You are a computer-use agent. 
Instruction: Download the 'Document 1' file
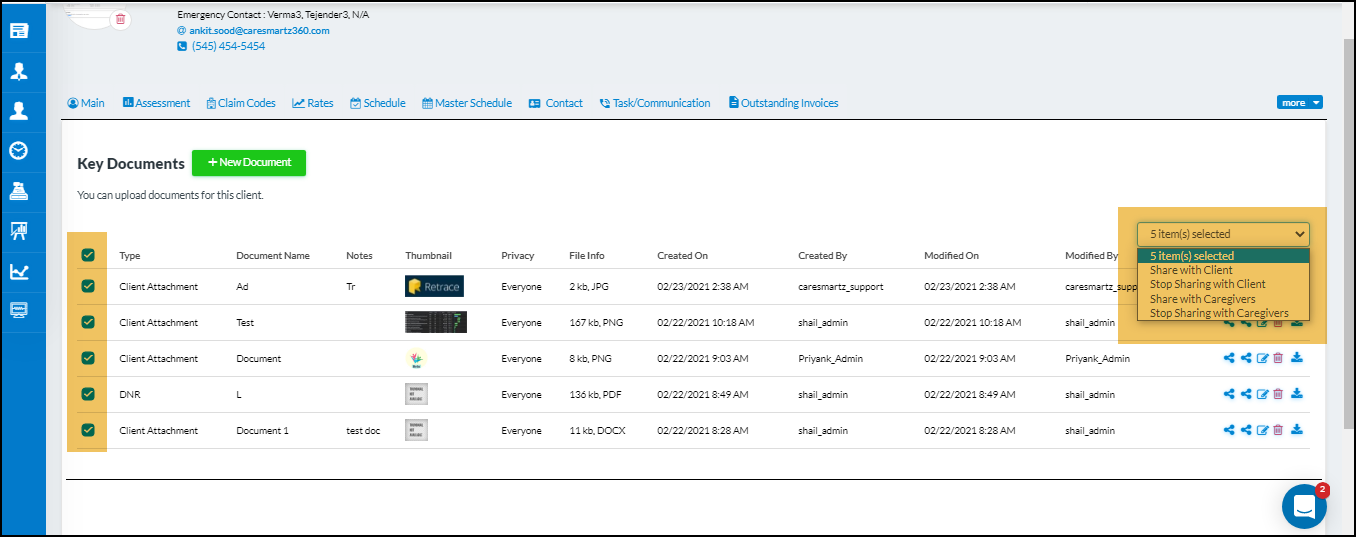(1296, 430)
